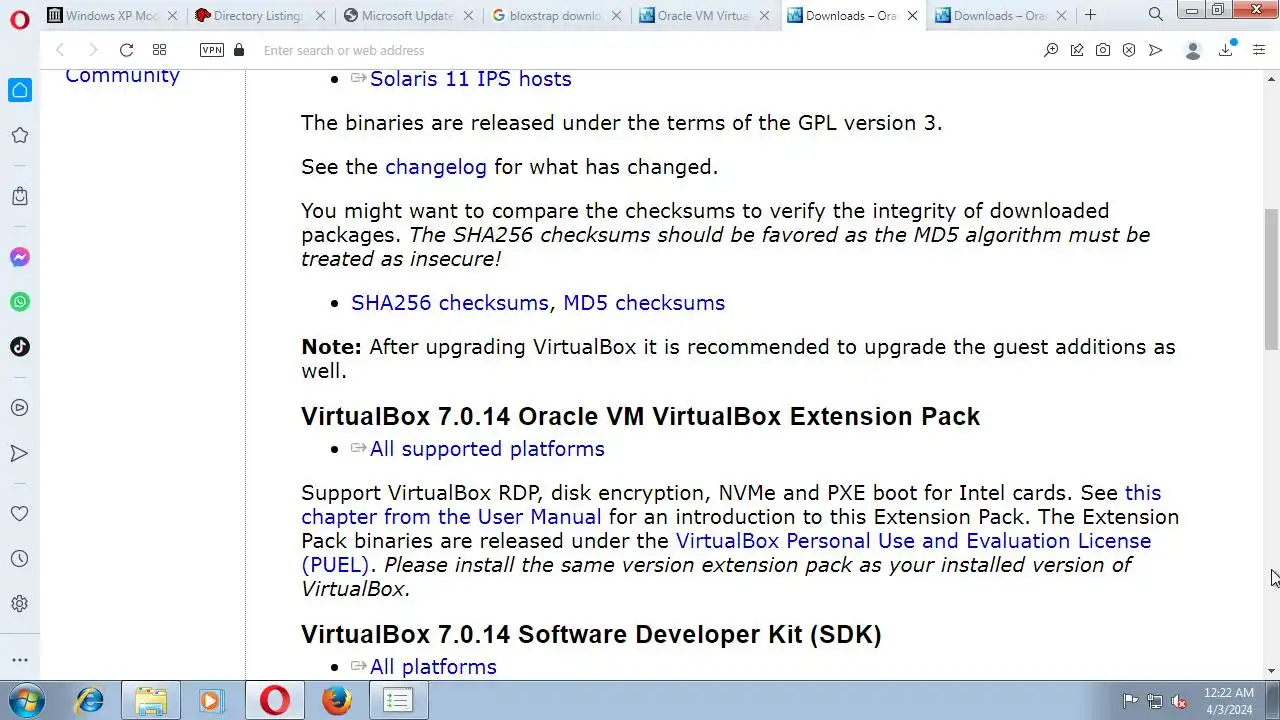Open Pinboards heart icon in sidebar
This screenshot has width=1280, height=720.
coord(20,514)
